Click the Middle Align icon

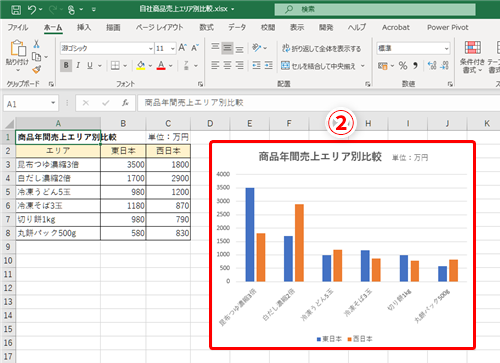tap(227, 48)
